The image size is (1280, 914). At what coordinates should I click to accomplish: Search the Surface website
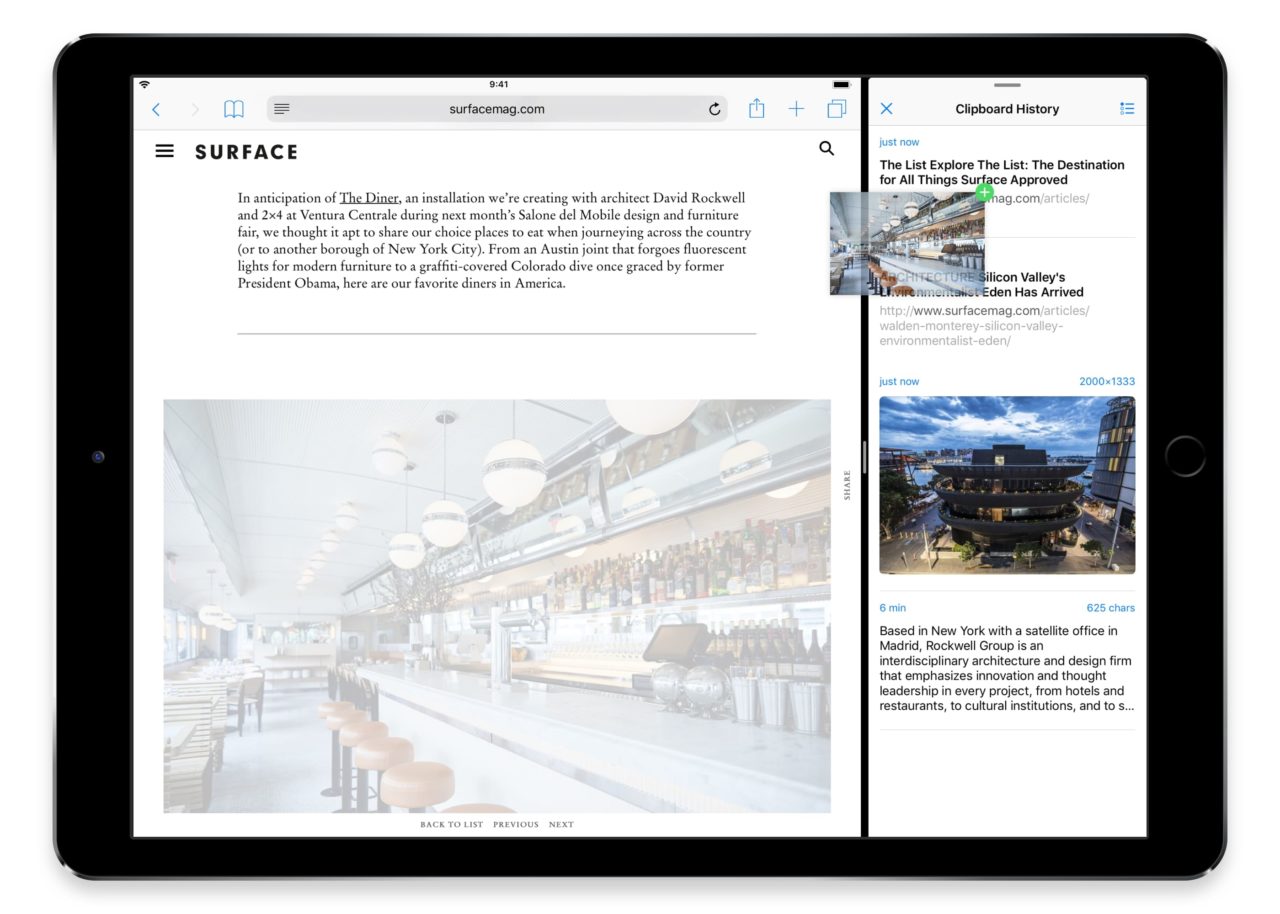tap(826, 148)
